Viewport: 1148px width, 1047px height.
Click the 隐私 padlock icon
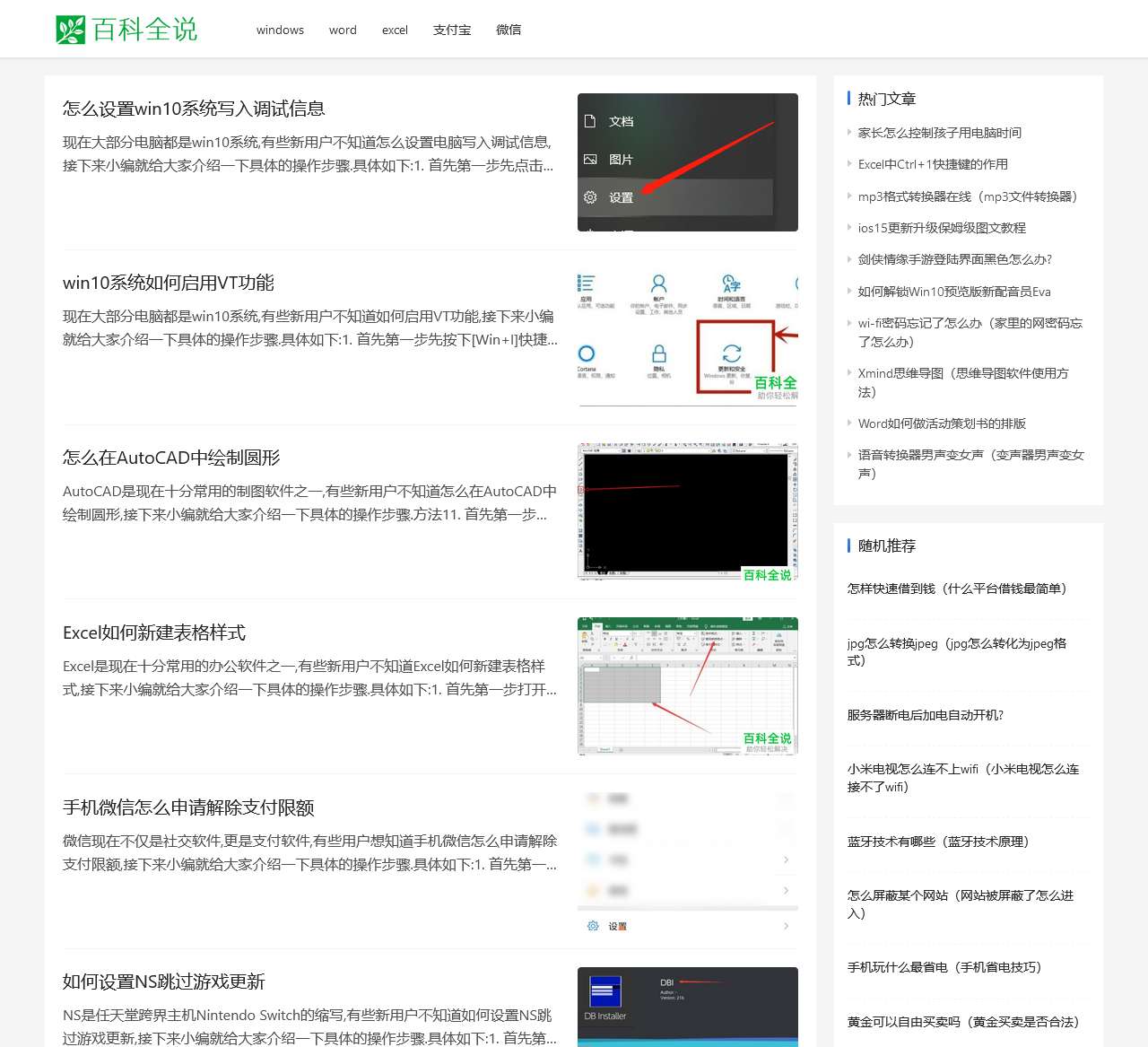click(x=659, y=353)
